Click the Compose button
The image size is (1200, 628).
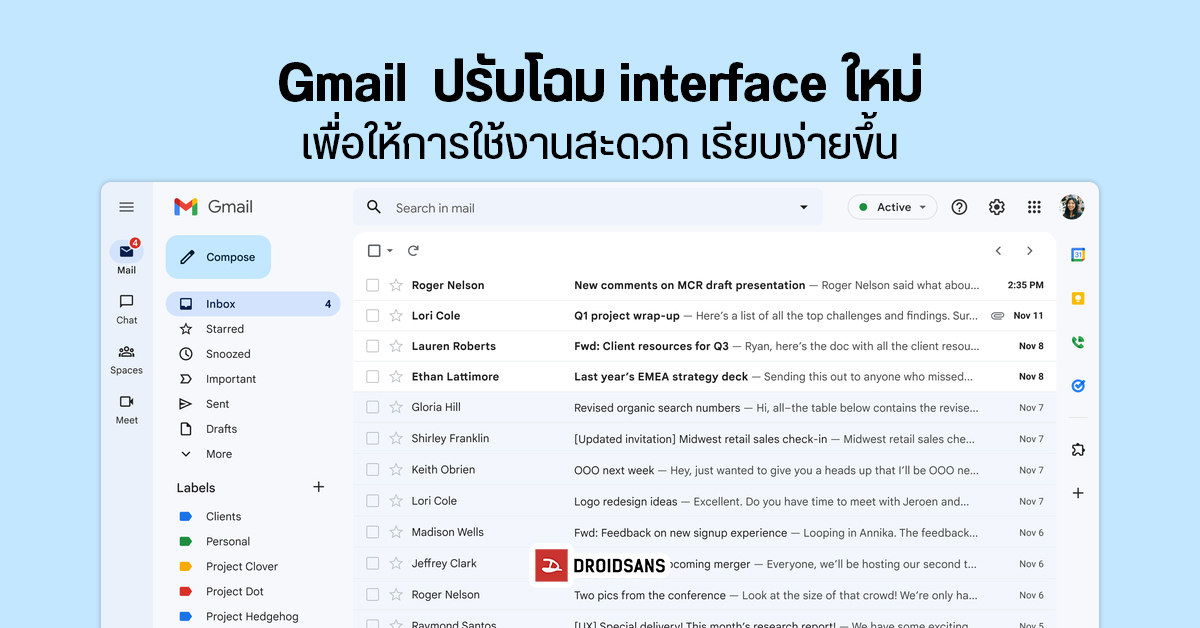click(218, 256)
